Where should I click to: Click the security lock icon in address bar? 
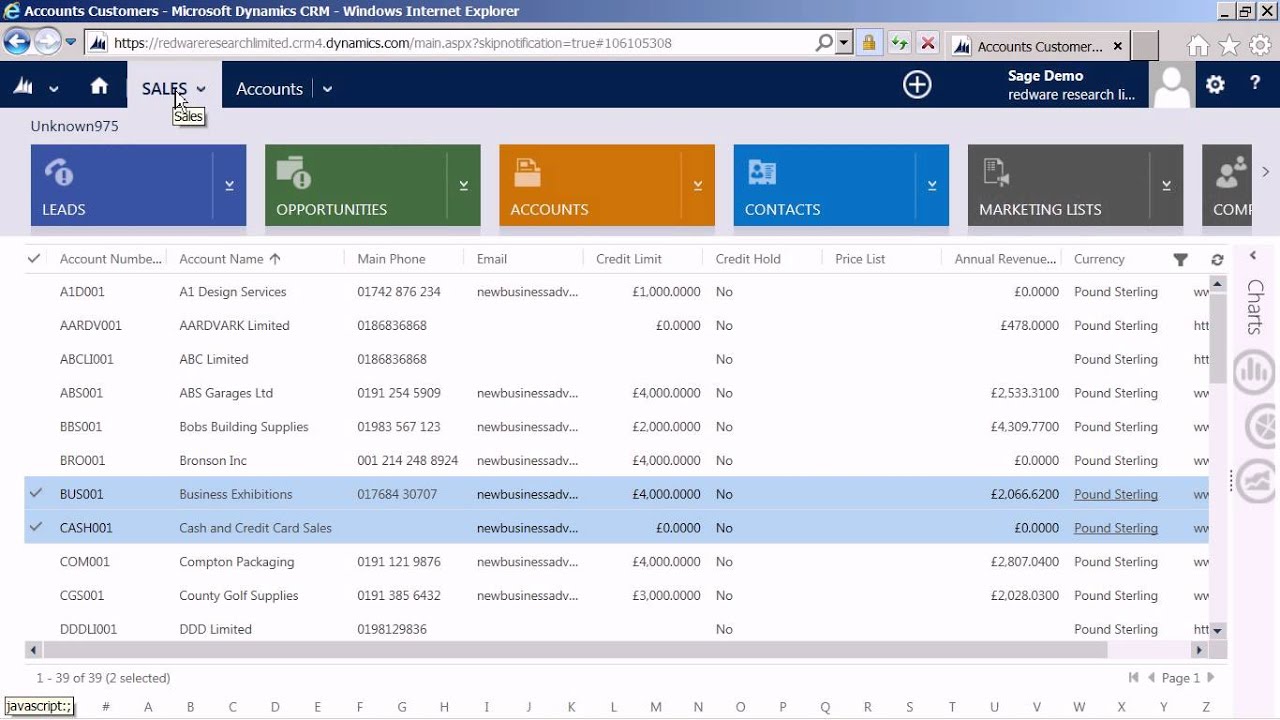868,43
